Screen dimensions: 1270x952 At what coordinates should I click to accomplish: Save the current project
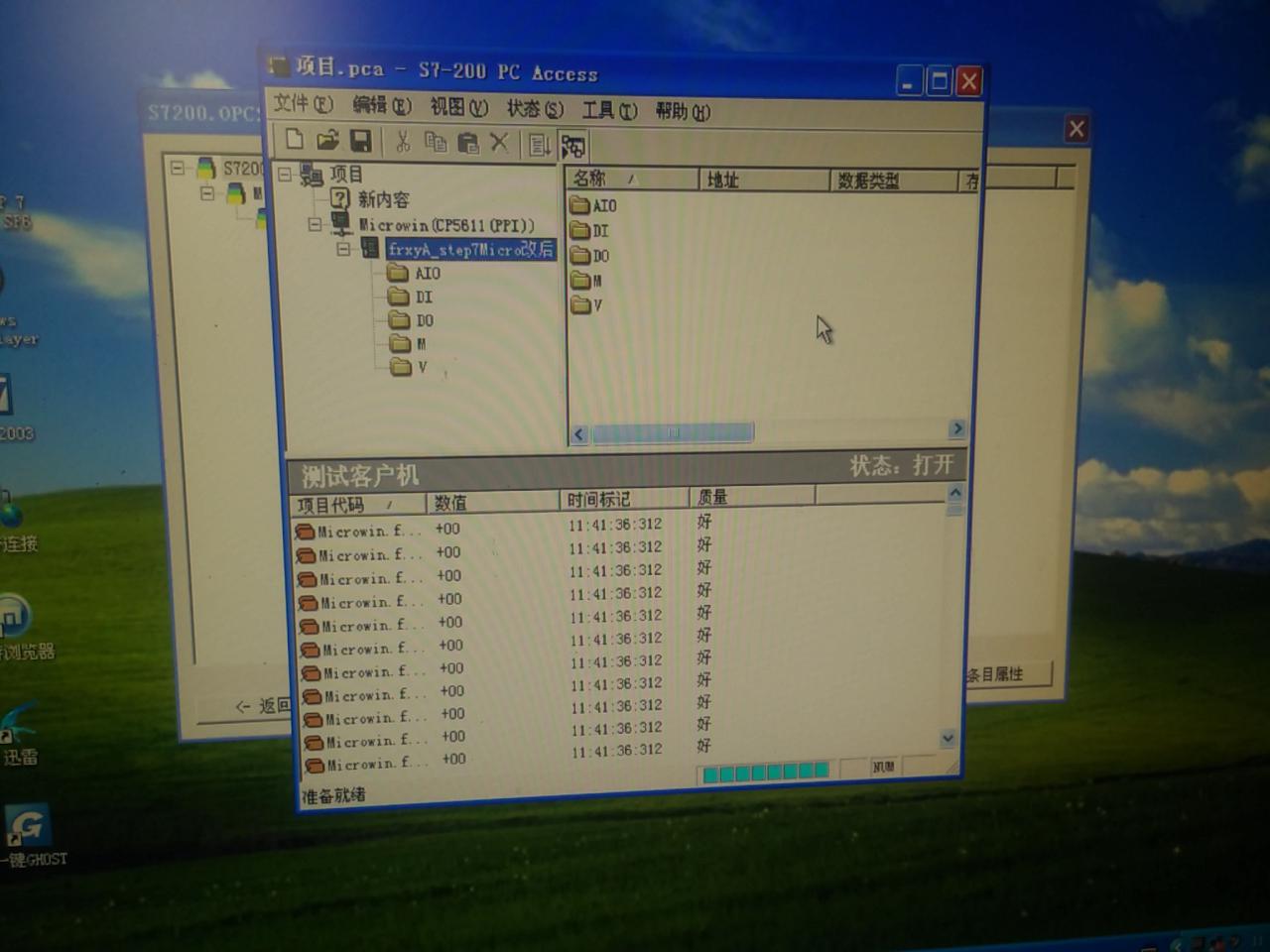tap(361, 141)
